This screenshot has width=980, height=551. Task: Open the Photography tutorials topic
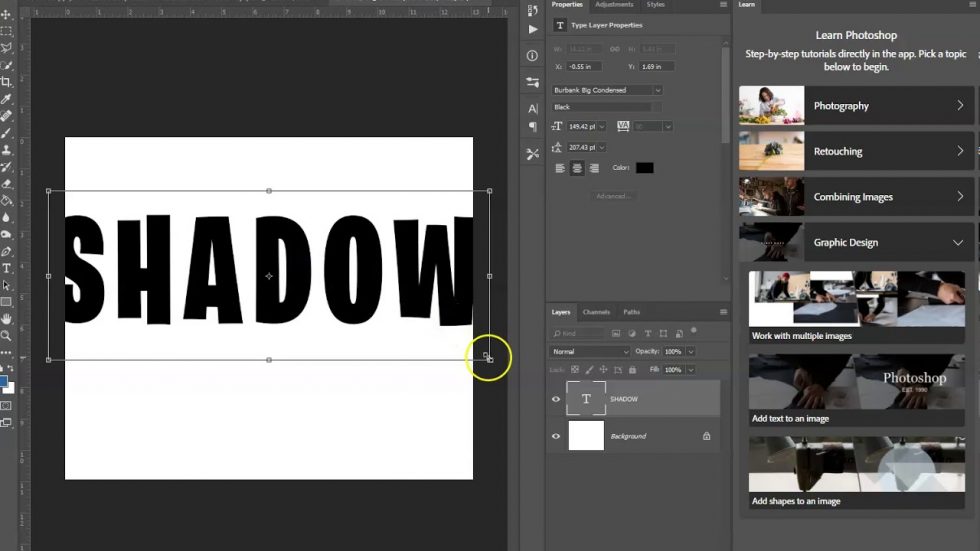[x=856, y=106]
